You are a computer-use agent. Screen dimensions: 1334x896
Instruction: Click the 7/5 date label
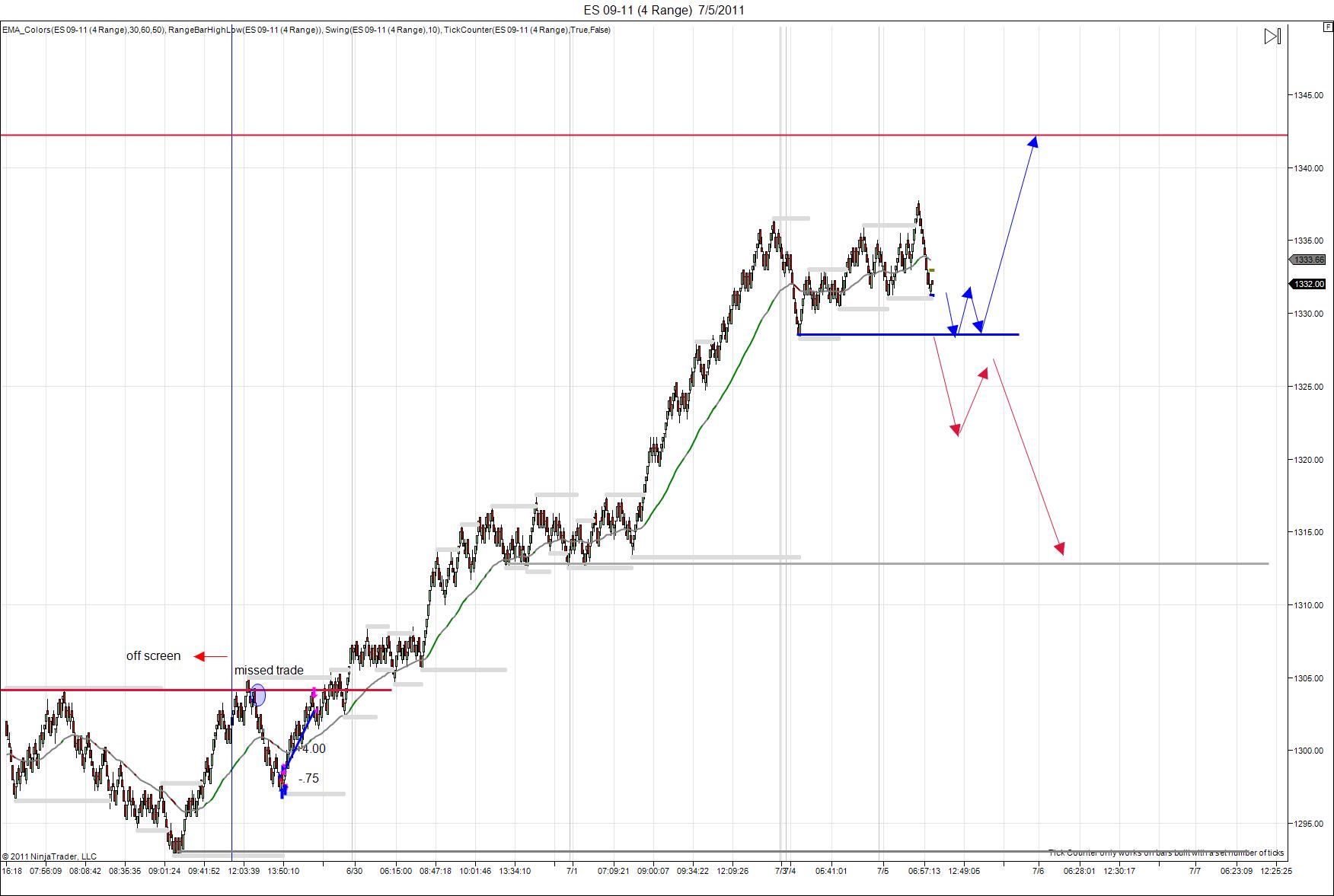click(882, 871)
